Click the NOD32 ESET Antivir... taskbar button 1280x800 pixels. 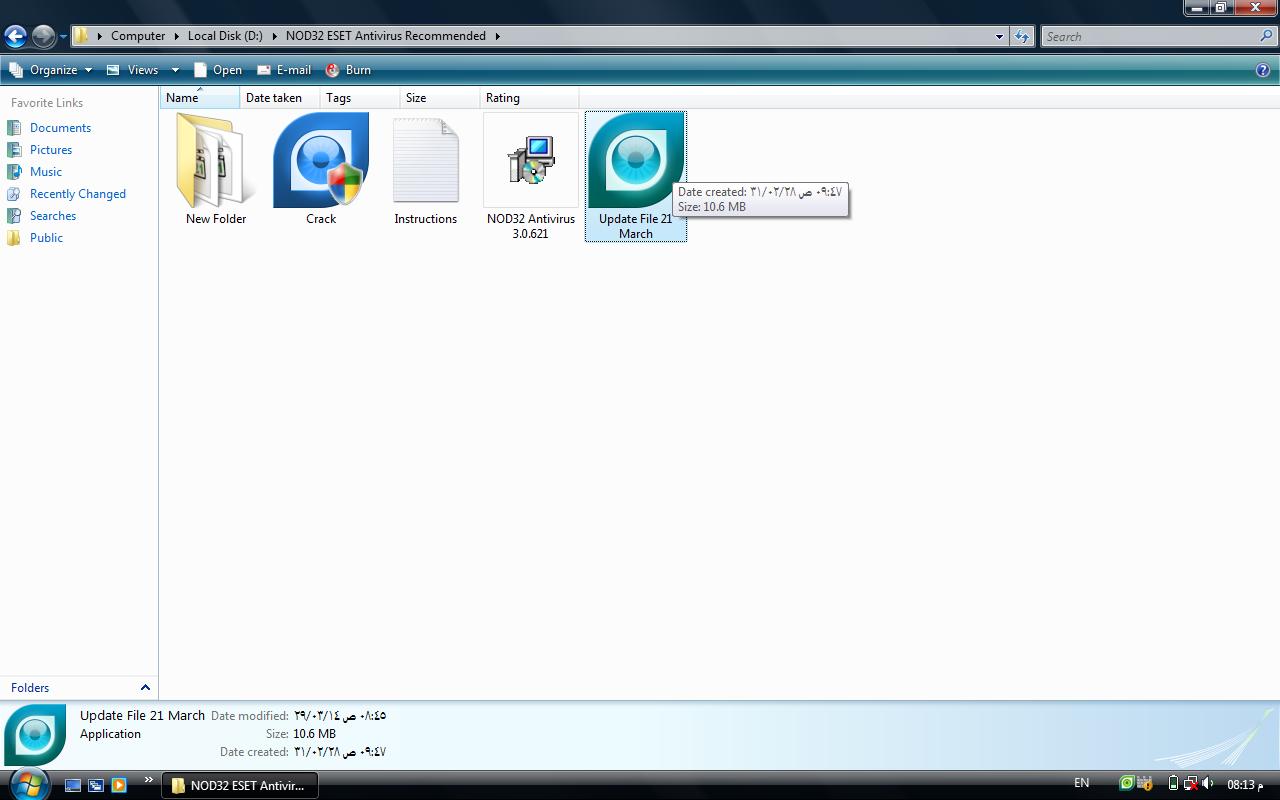pos(240,785)
